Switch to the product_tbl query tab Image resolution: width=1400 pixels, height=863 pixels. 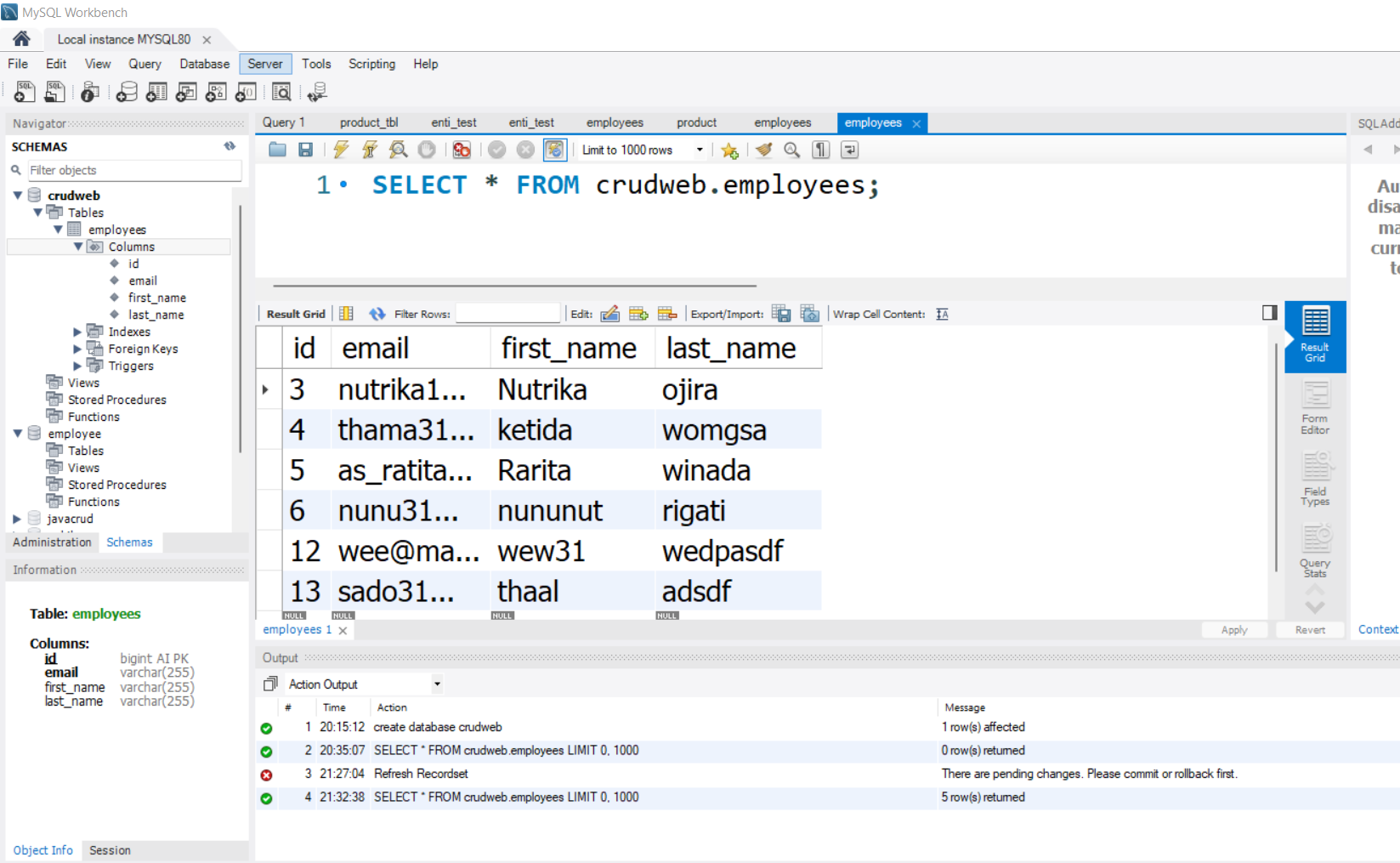(369, 122)
